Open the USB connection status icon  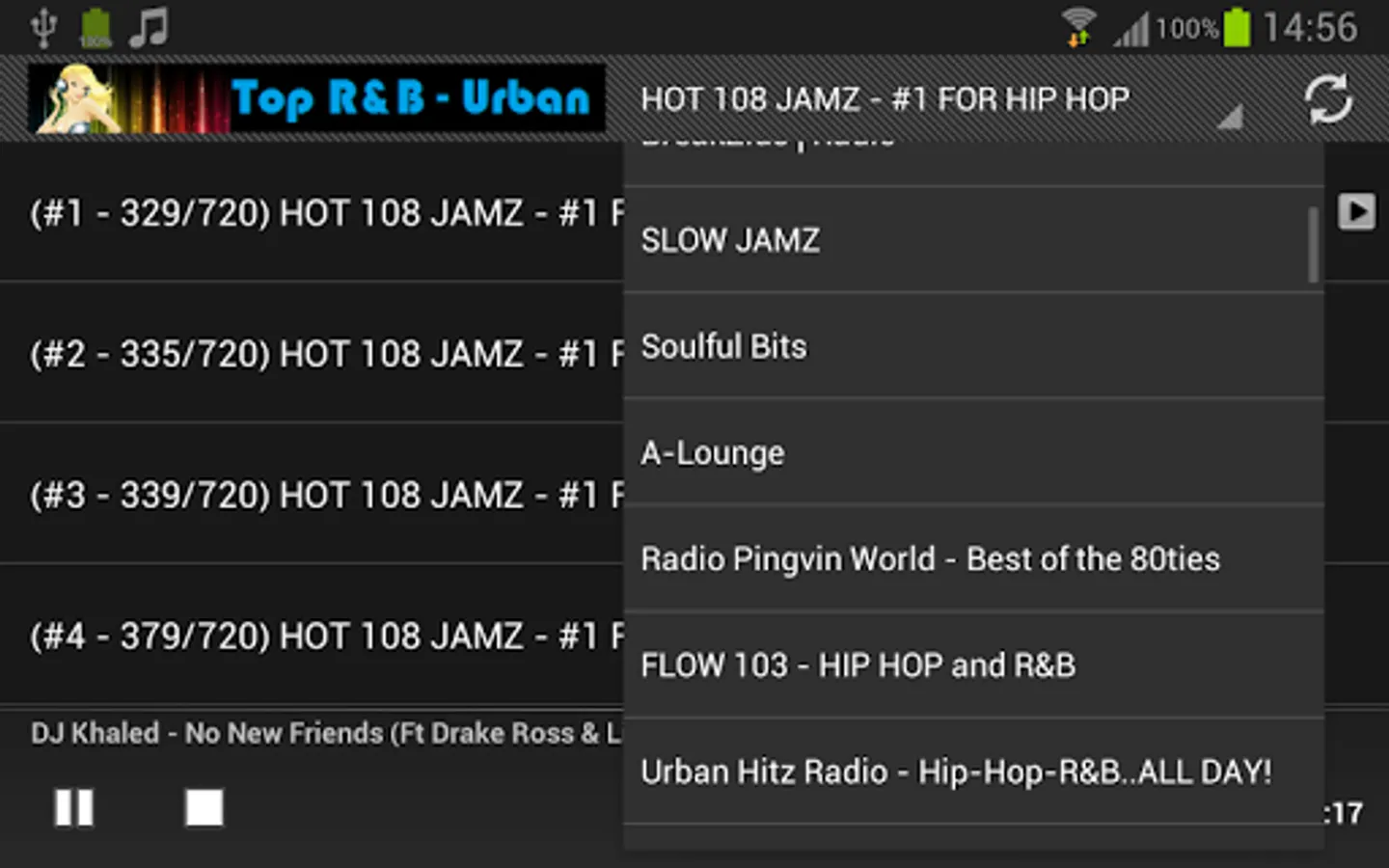[43, 27]
